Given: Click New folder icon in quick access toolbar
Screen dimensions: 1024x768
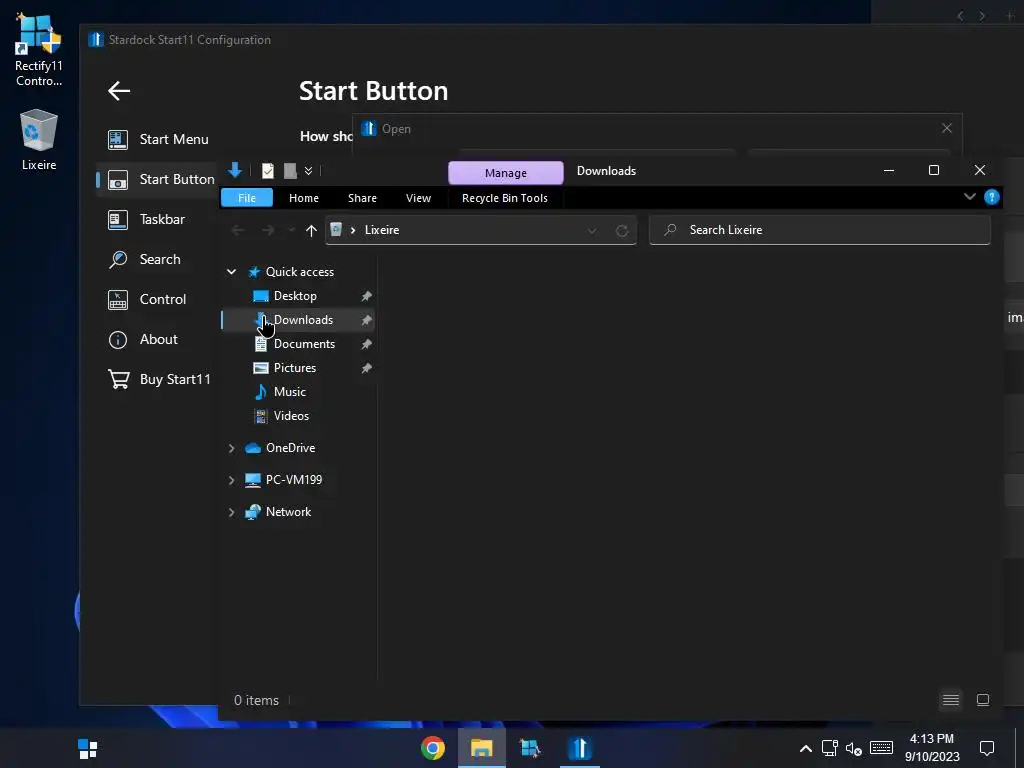Looking at the screenshot, I should pyautogui.click(x=290, y=171).
